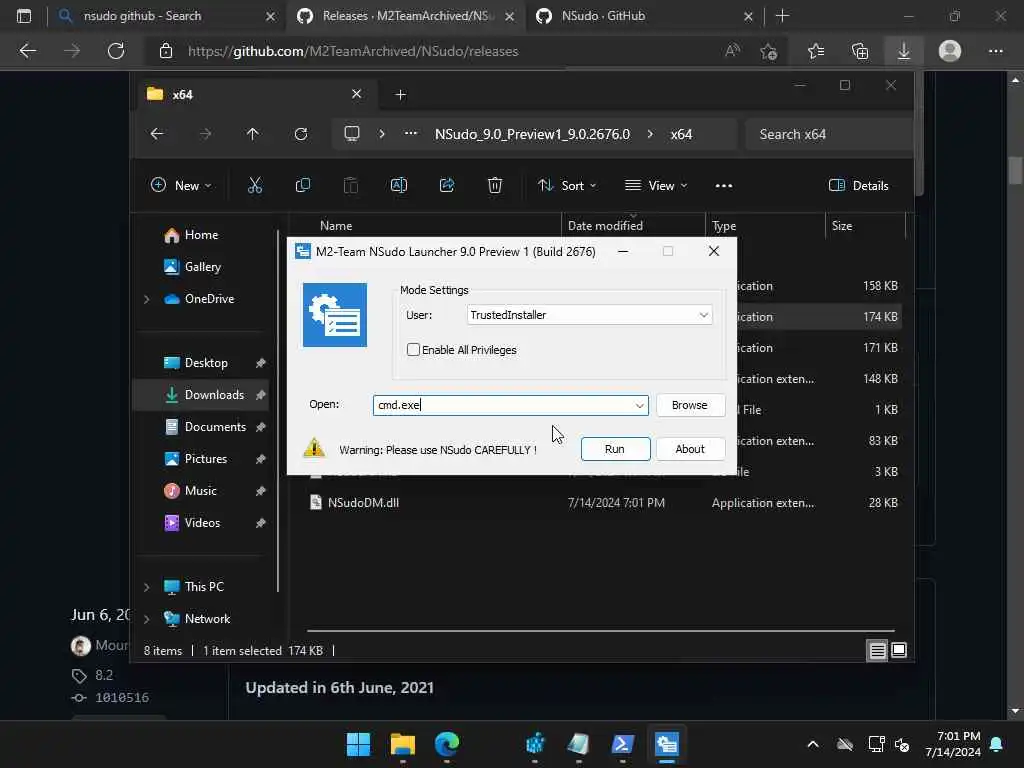Viewport: 1024px width, 768px height.
Task: Go back in File Explorer
Action: 157,134
